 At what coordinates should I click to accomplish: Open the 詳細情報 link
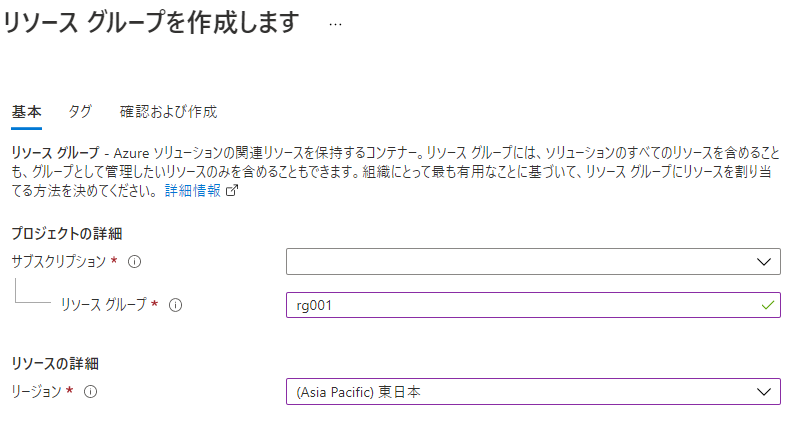point(193,190)
